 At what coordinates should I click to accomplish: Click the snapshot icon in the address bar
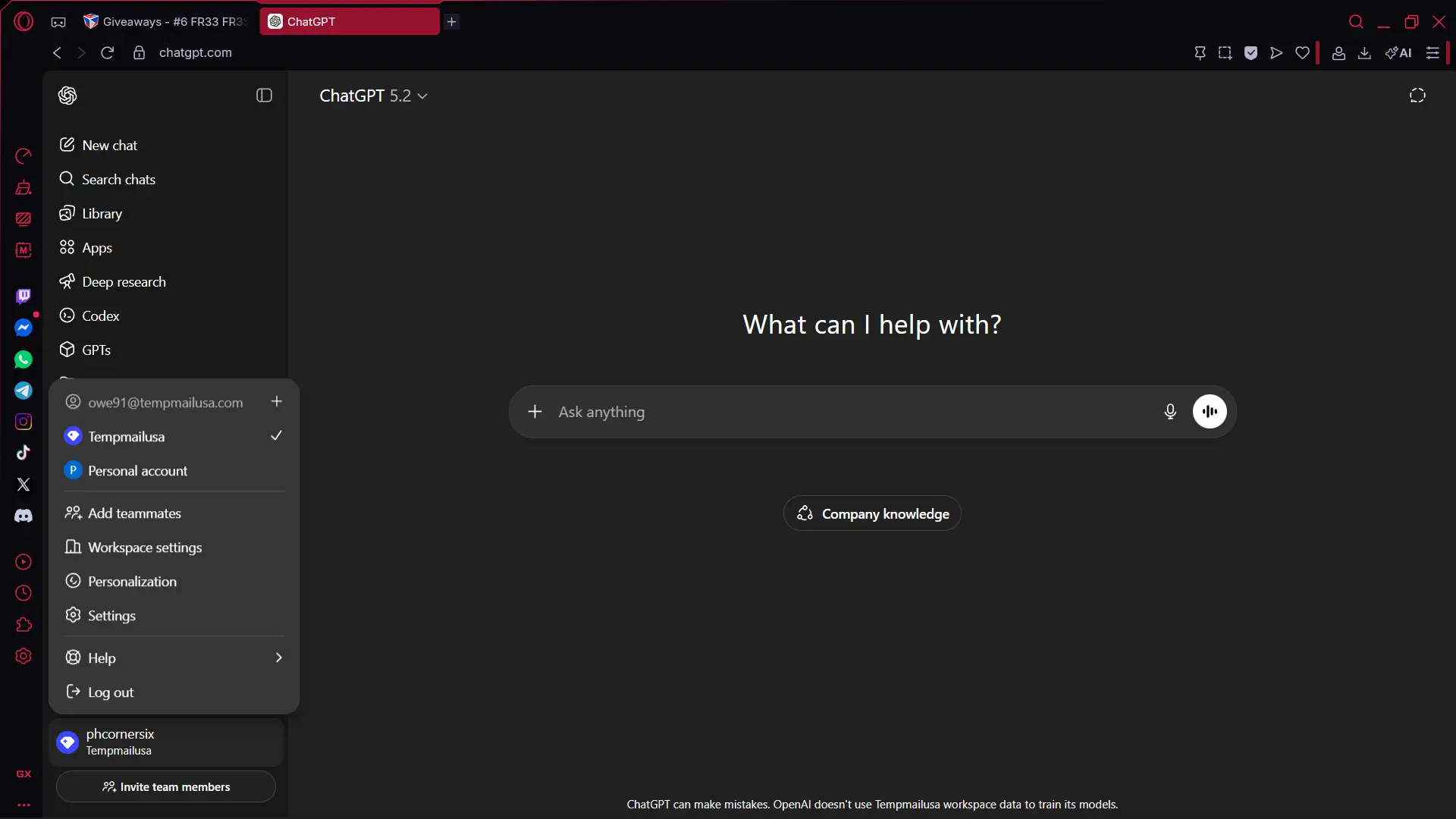1225,52
